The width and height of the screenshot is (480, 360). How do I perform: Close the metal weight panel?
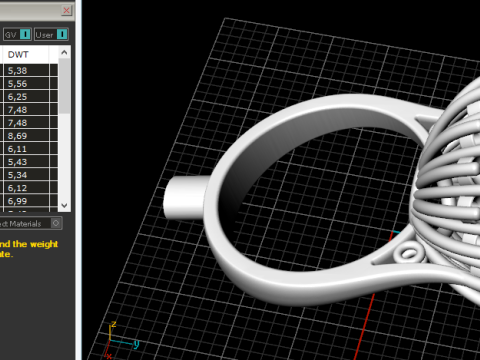66,11
